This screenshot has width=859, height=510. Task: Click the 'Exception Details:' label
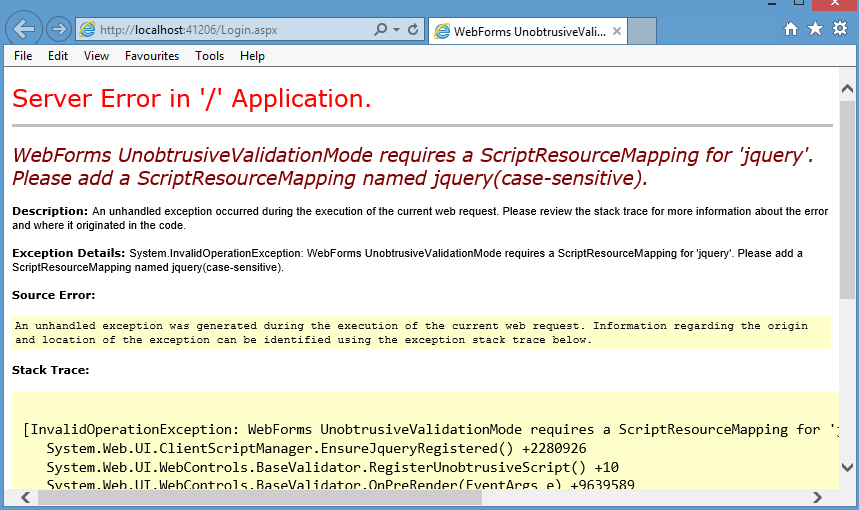[68, 253]
